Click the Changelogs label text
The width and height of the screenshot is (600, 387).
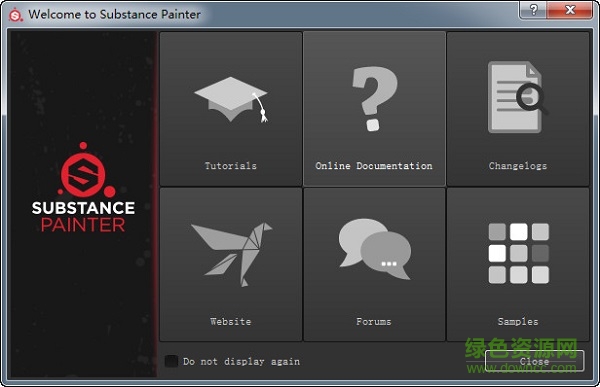tap(518, 166)
